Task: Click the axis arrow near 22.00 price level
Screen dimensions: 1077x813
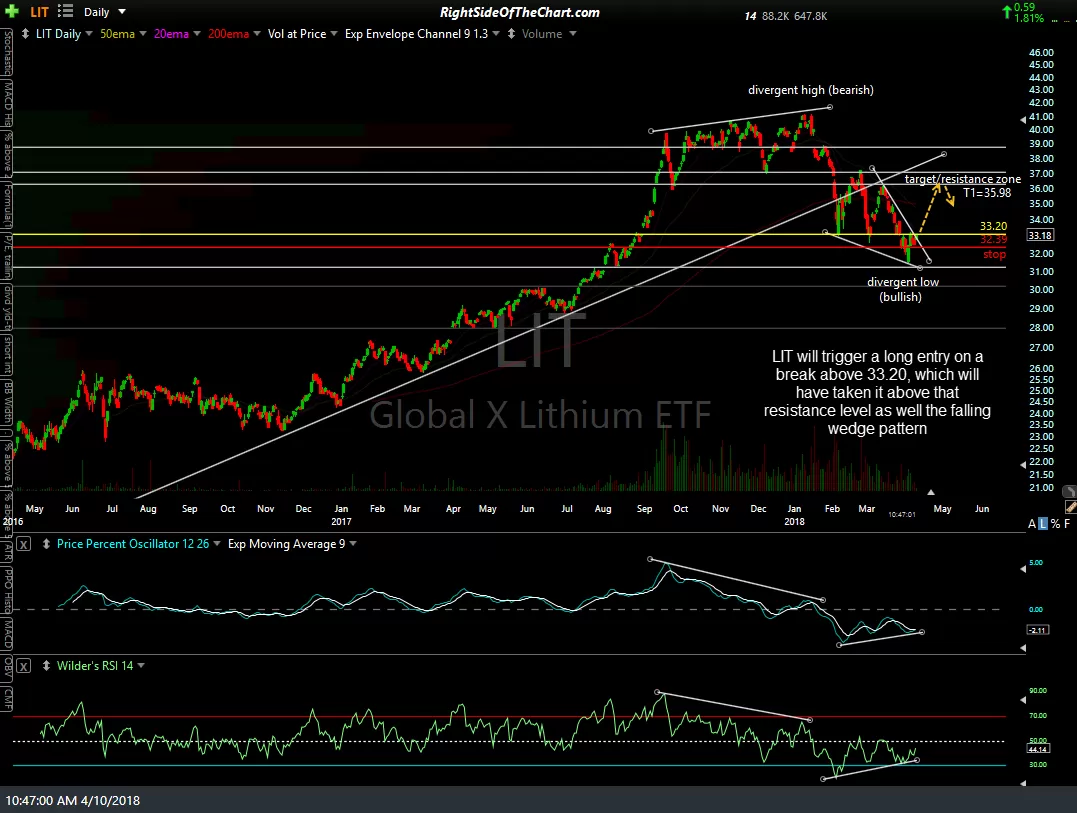Action: [1023, 464]
